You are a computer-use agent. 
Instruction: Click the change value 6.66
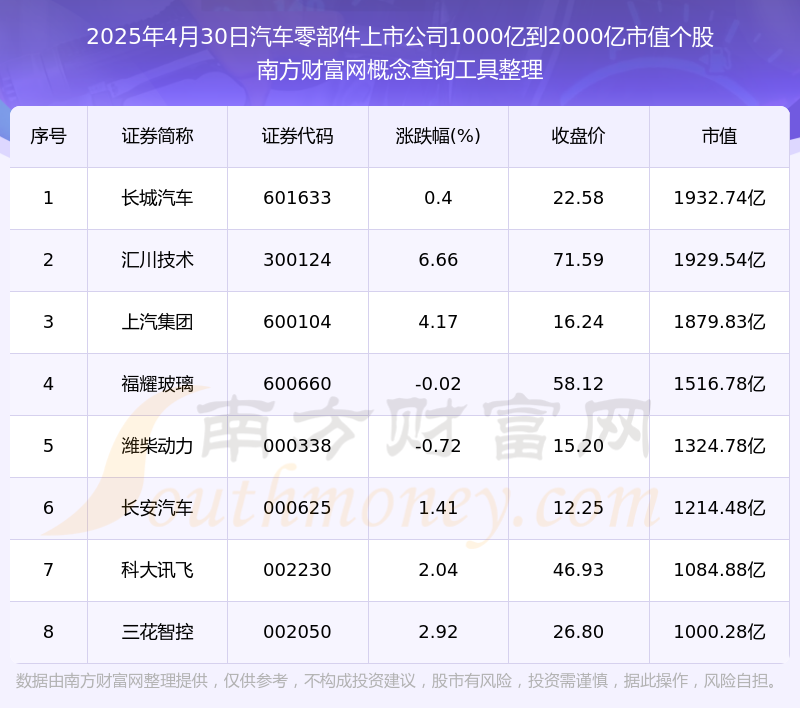pos(438,260)
